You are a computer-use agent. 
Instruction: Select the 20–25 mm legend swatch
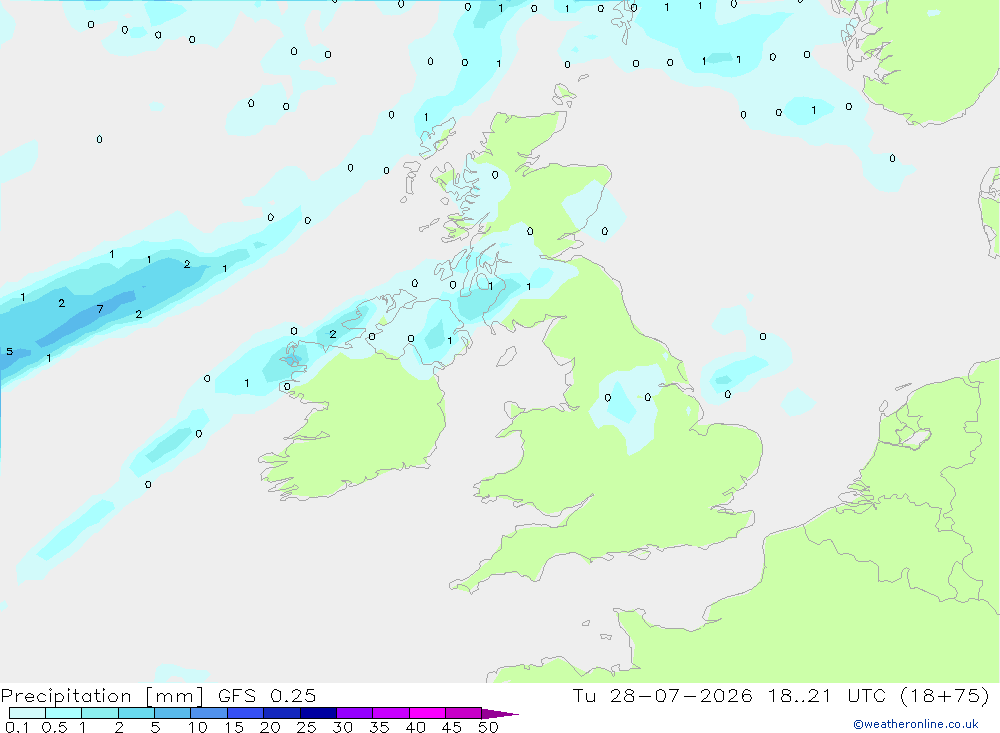(281, 713)
